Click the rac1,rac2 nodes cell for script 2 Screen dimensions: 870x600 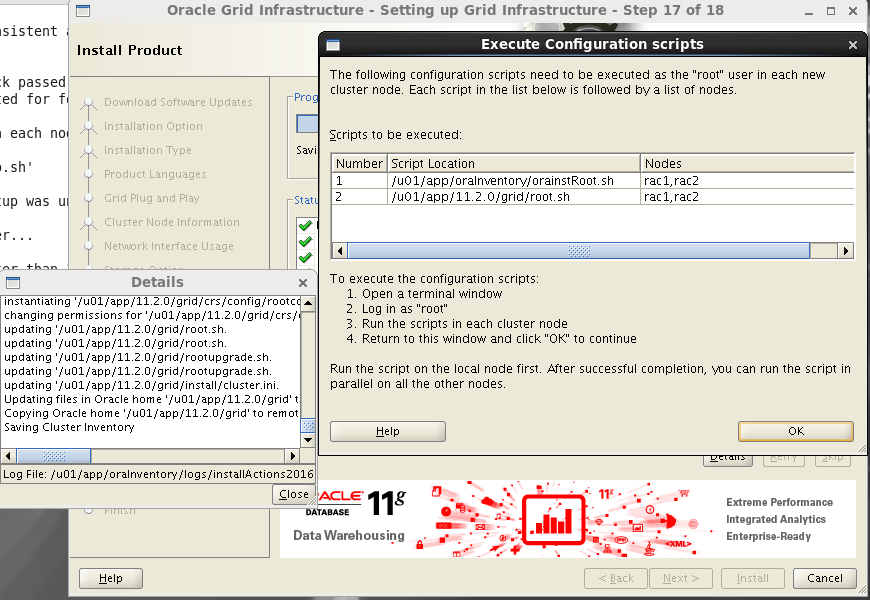click(x=747, y=196)
